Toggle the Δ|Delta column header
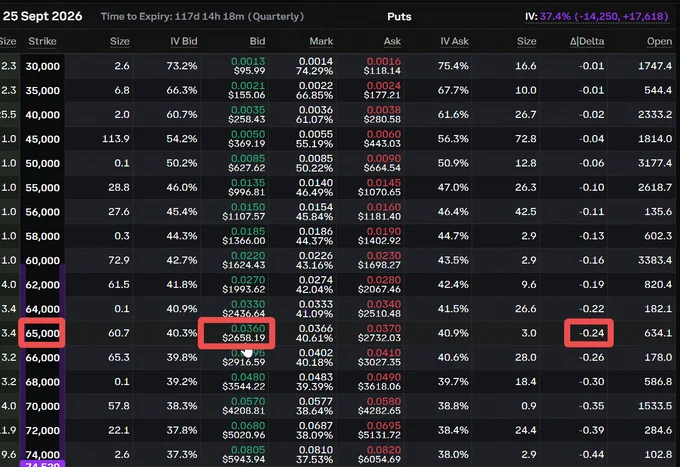680x467 pixels. click(x=587, y=41)
